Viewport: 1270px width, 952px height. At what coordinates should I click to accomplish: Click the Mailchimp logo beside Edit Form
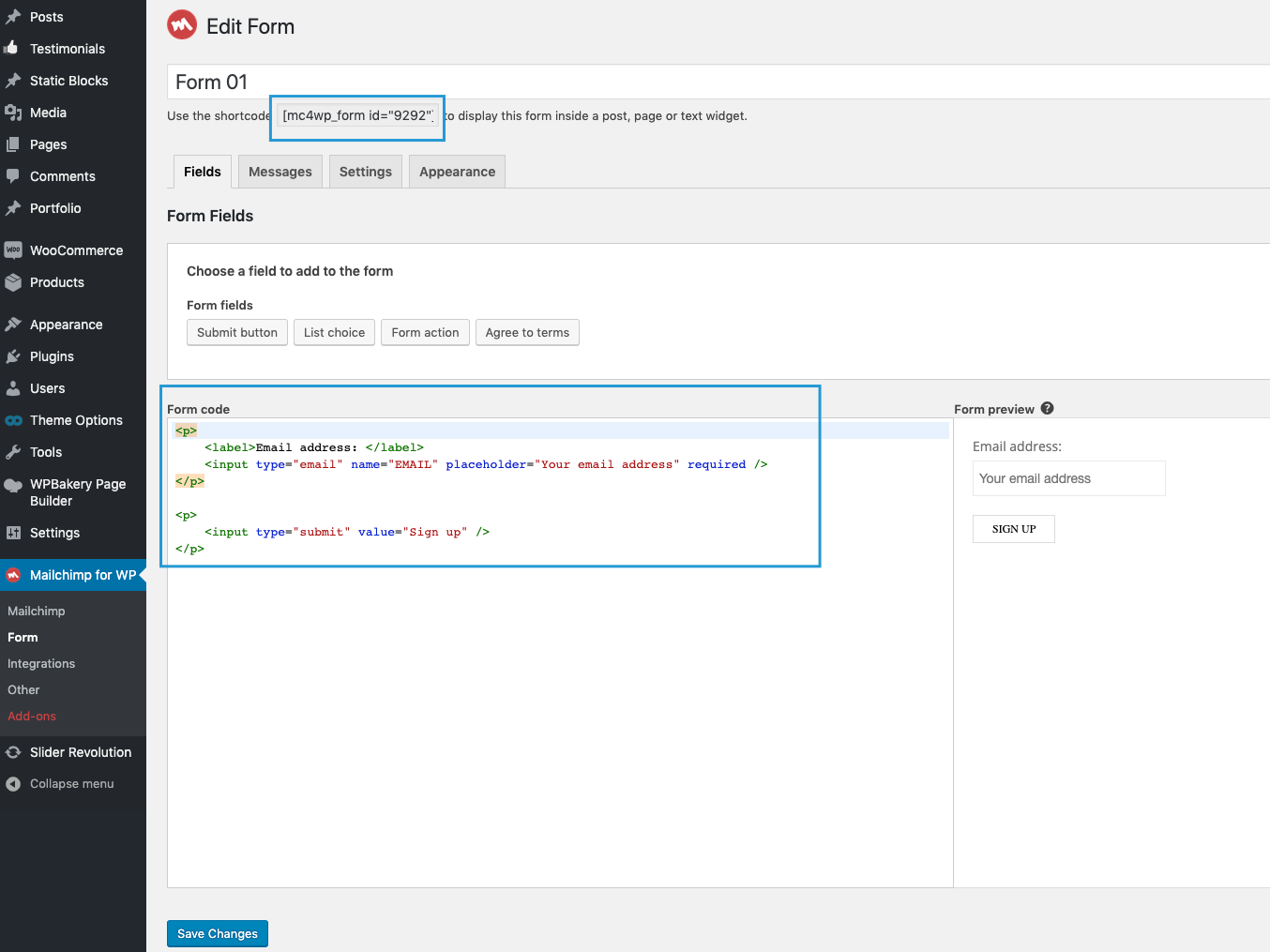182,25
